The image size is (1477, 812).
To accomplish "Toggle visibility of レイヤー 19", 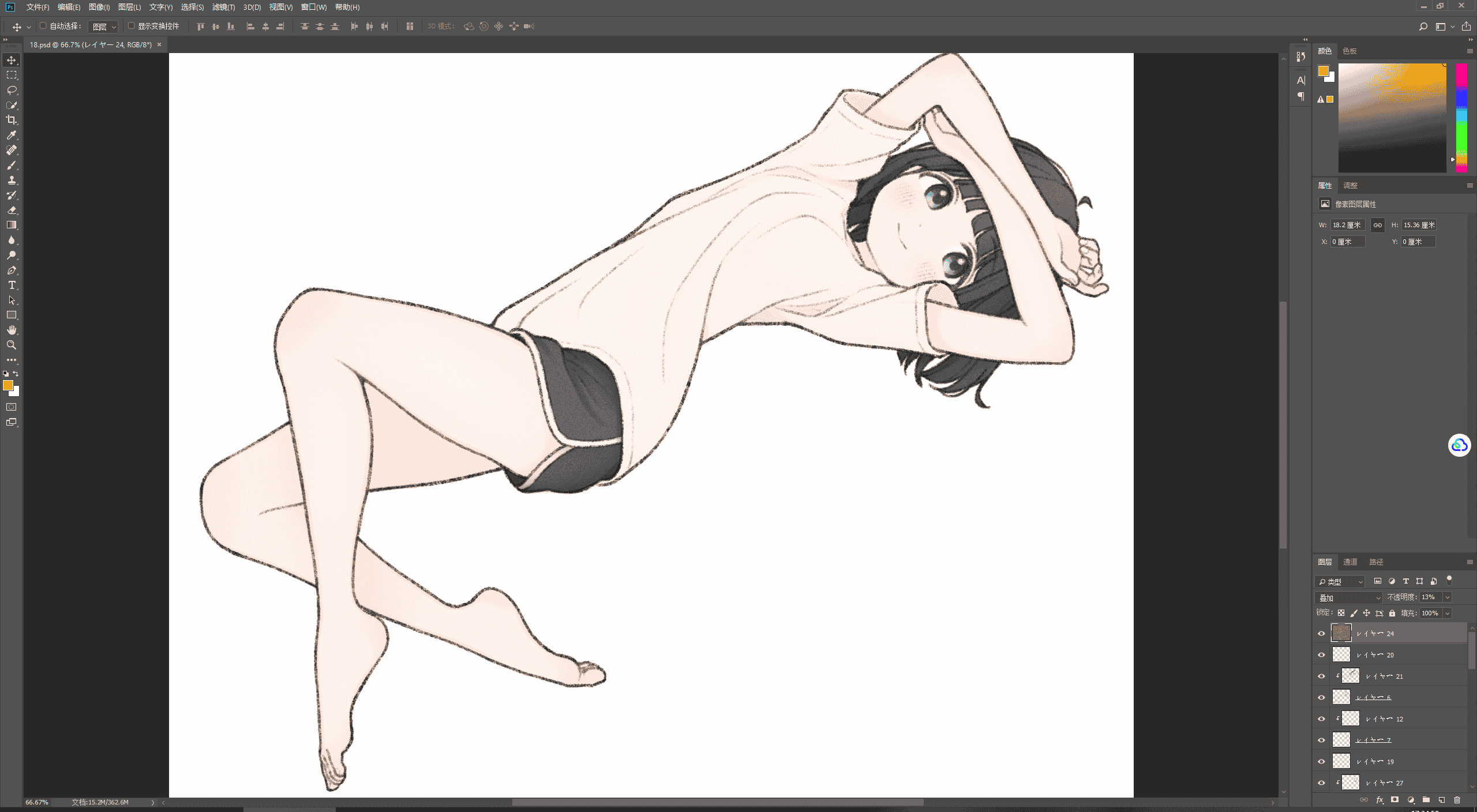I will click(x=1322, y=761).
